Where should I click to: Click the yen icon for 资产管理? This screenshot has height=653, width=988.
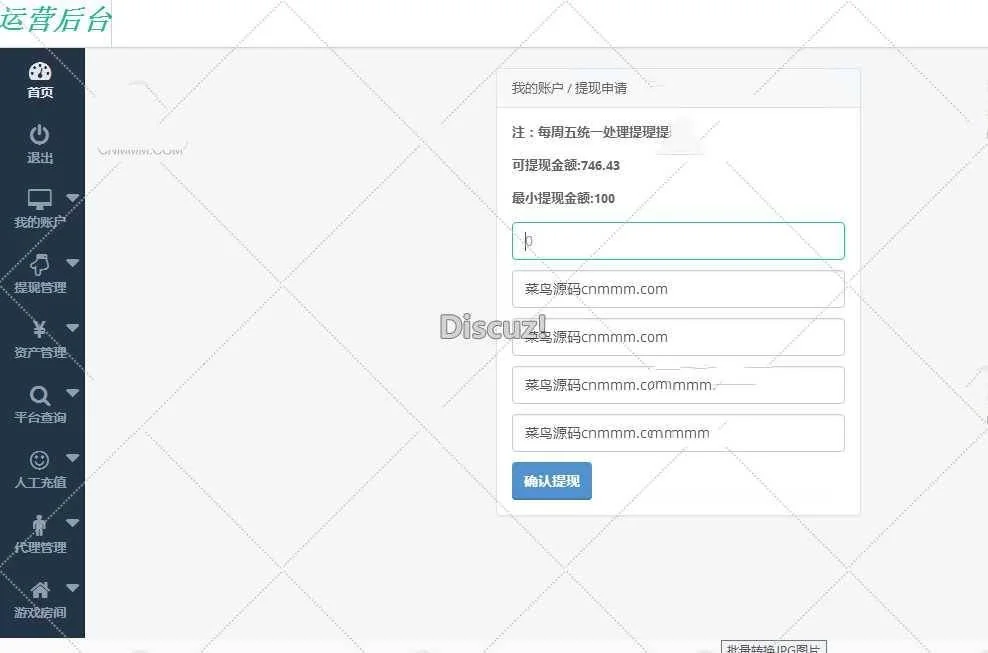(x=40, y=329)
